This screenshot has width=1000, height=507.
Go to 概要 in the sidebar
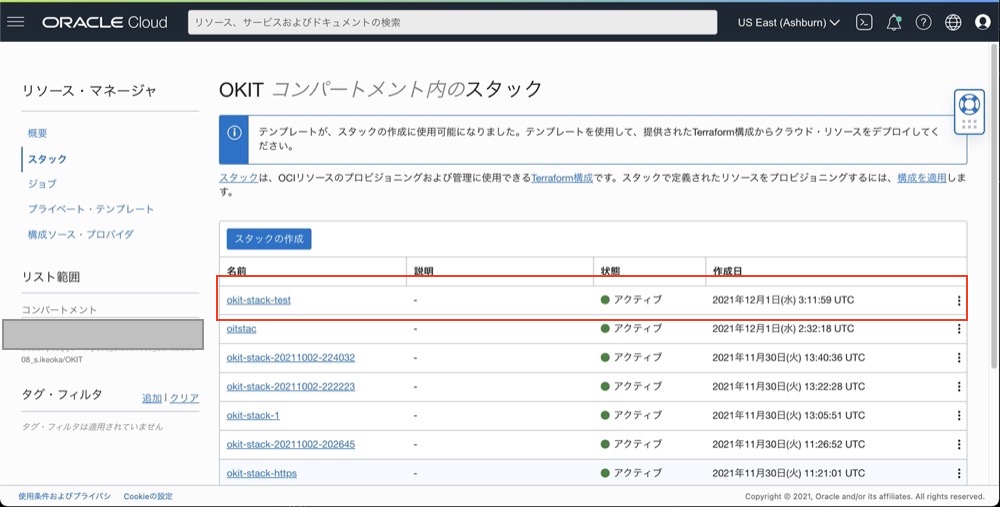tap(37, 133)
